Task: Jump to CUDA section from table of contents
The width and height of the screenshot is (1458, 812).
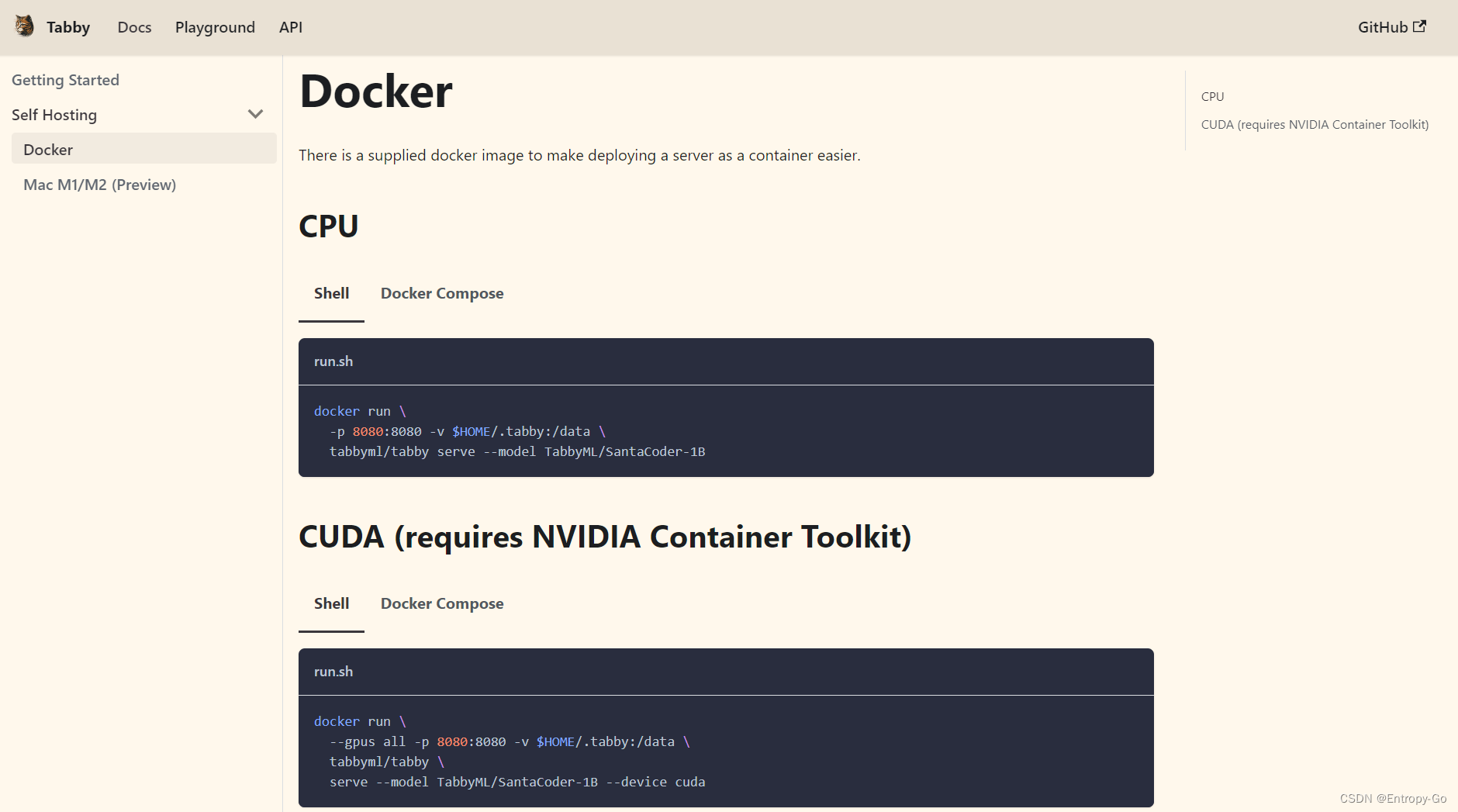Action: (x=1315, y=124)
